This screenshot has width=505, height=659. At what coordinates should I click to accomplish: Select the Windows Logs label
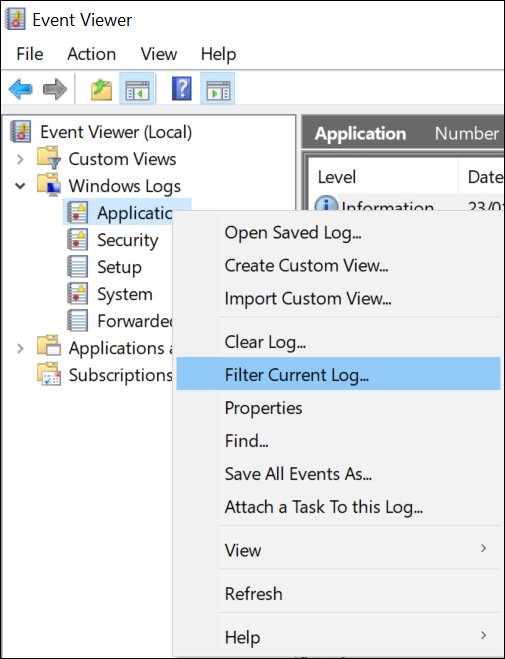point(124,186)
